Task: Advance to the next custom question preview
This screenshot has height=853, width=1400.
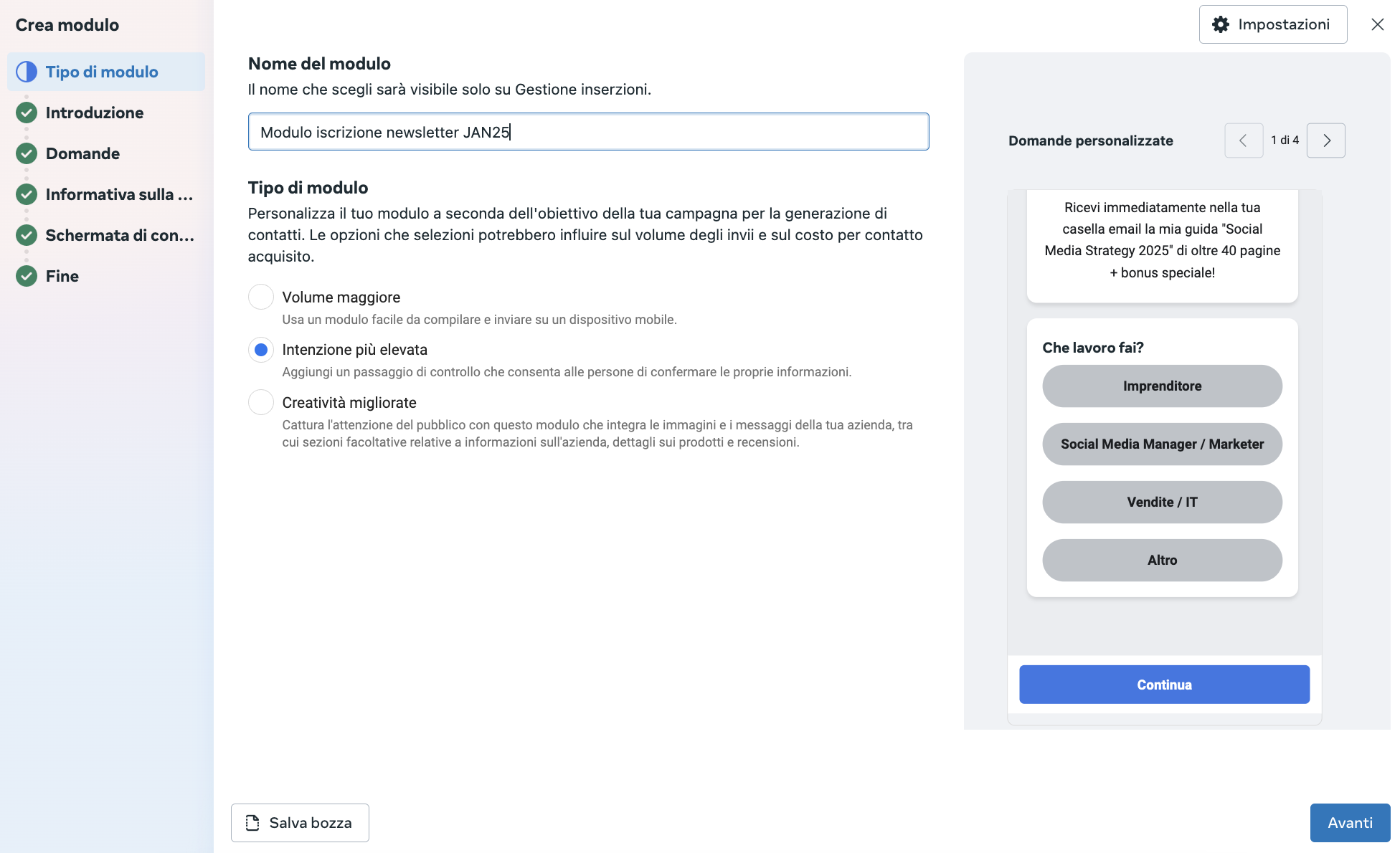Action: tap(1325, 140)
